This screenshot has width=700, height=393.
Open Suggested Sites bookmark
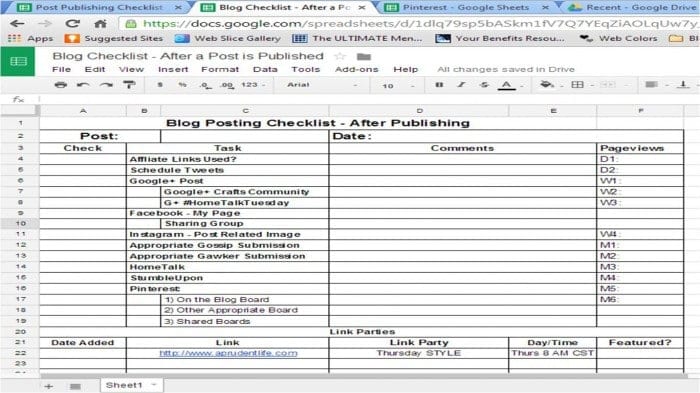[114, 38]
